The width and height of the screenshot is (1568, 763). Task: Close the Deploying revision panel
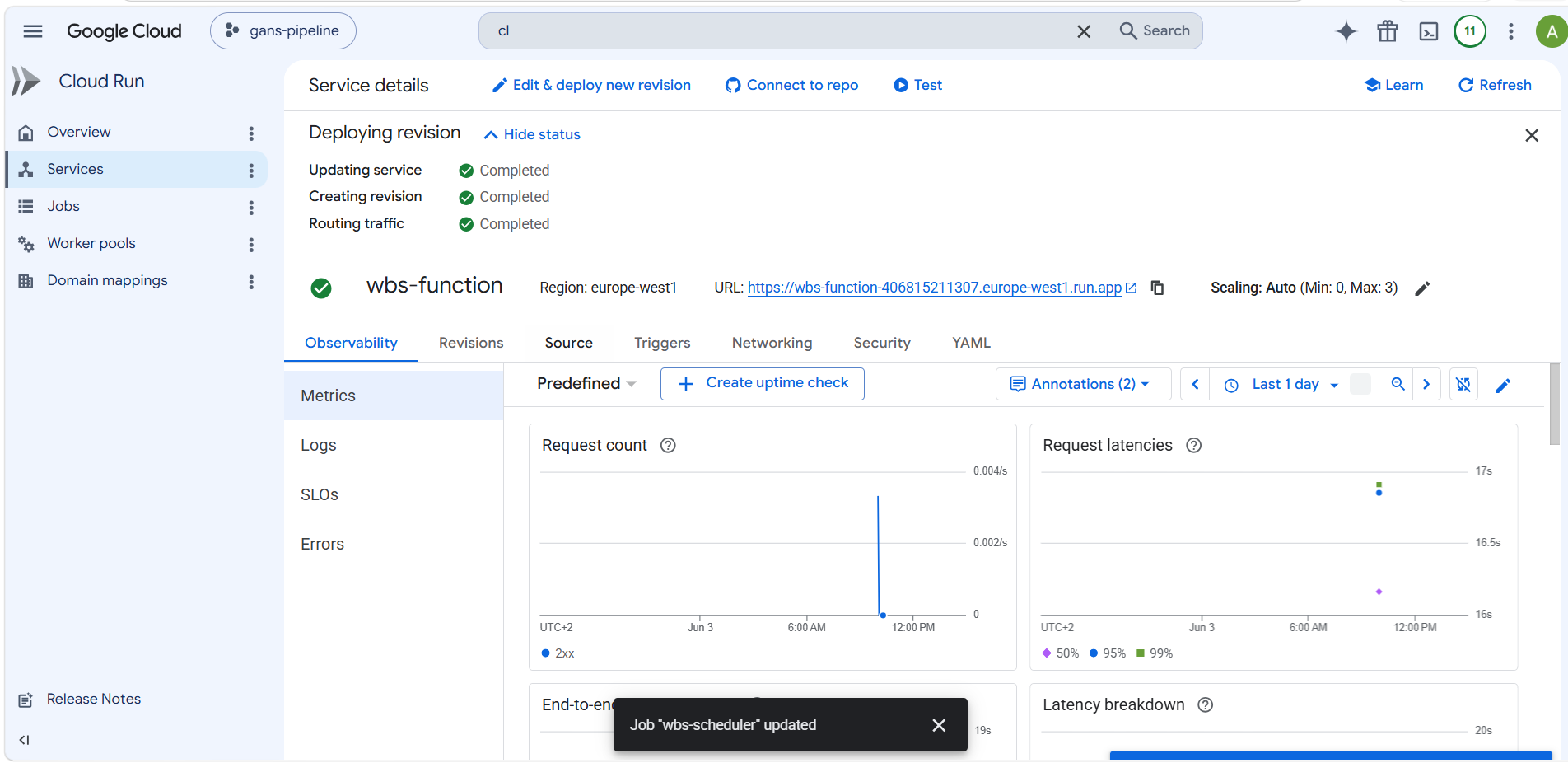click(x=1532, y=135)
